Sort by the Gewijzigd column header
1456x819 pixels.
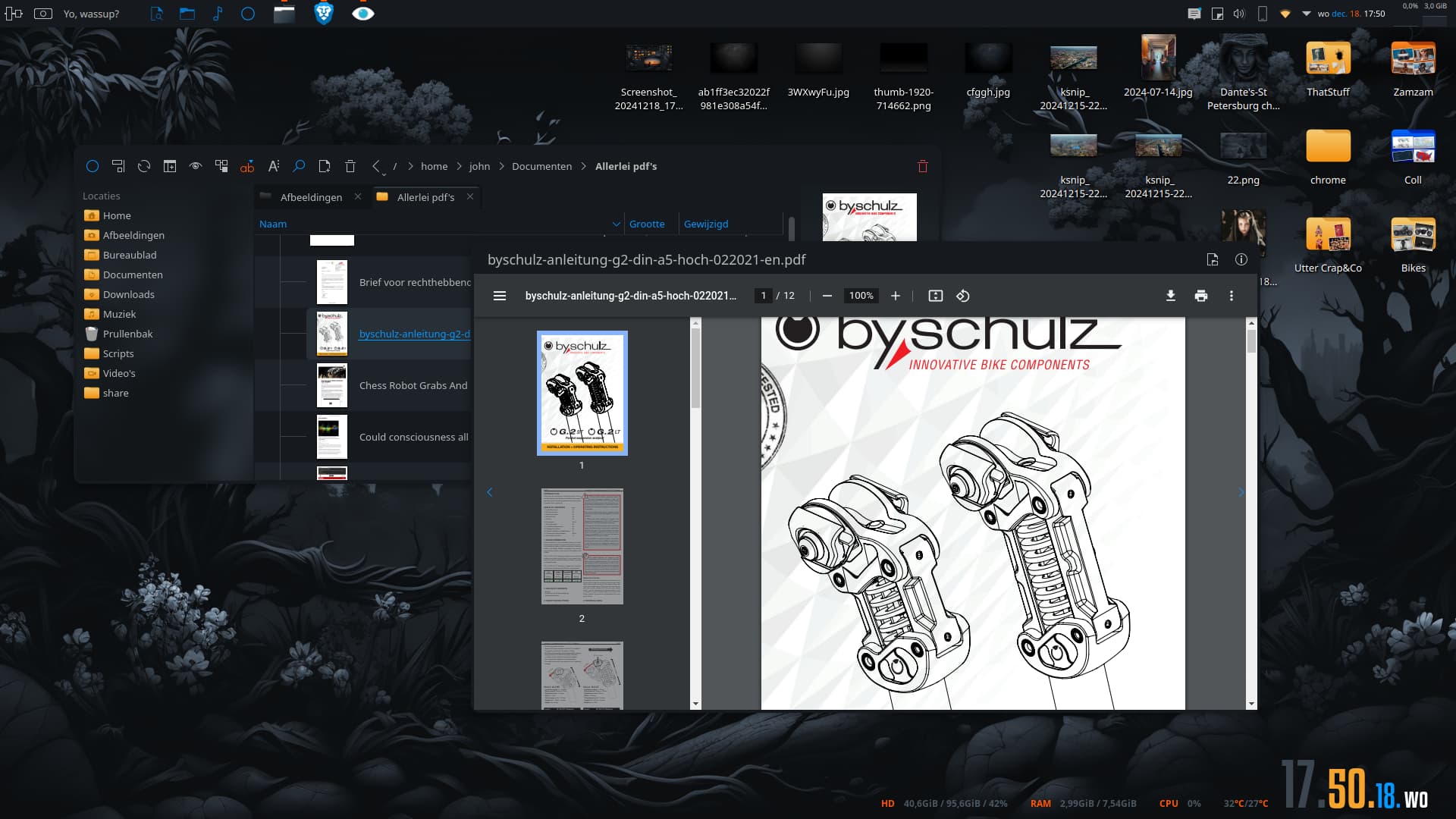point(706,224)
